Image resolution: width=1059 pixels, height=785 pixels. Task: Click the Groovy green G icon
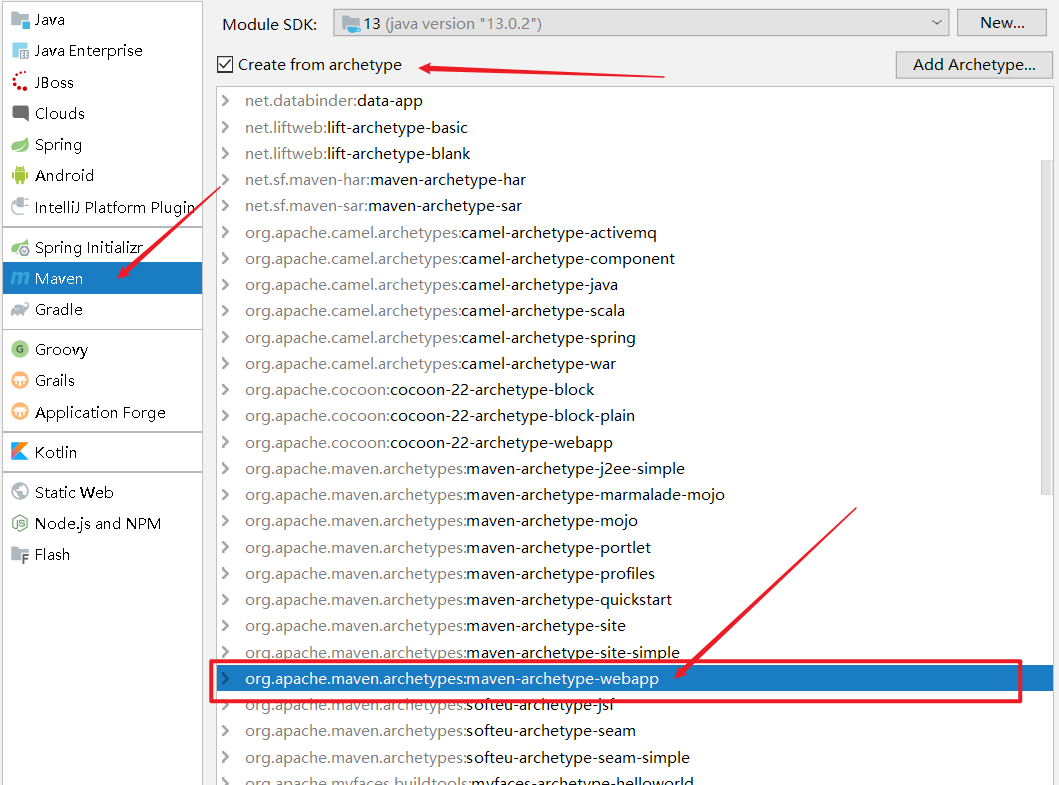coord(20,349)
